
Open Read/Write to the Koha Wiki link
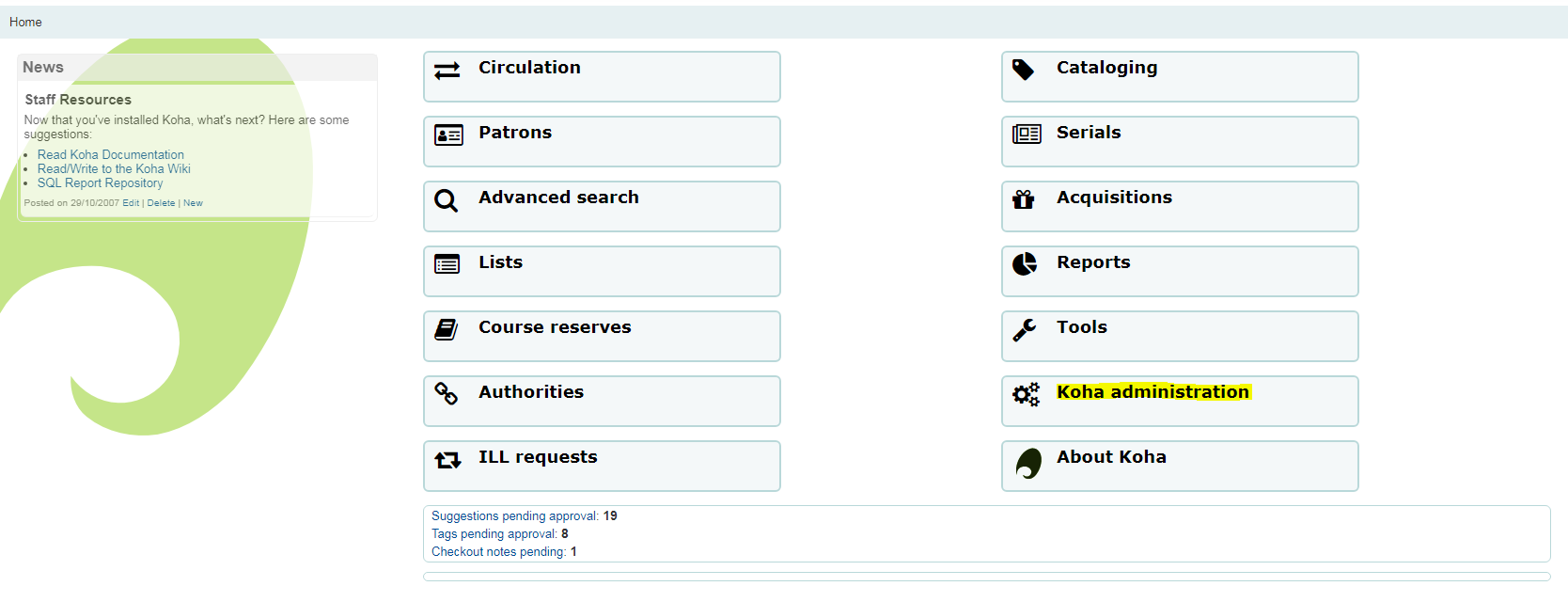click(114, 168)
